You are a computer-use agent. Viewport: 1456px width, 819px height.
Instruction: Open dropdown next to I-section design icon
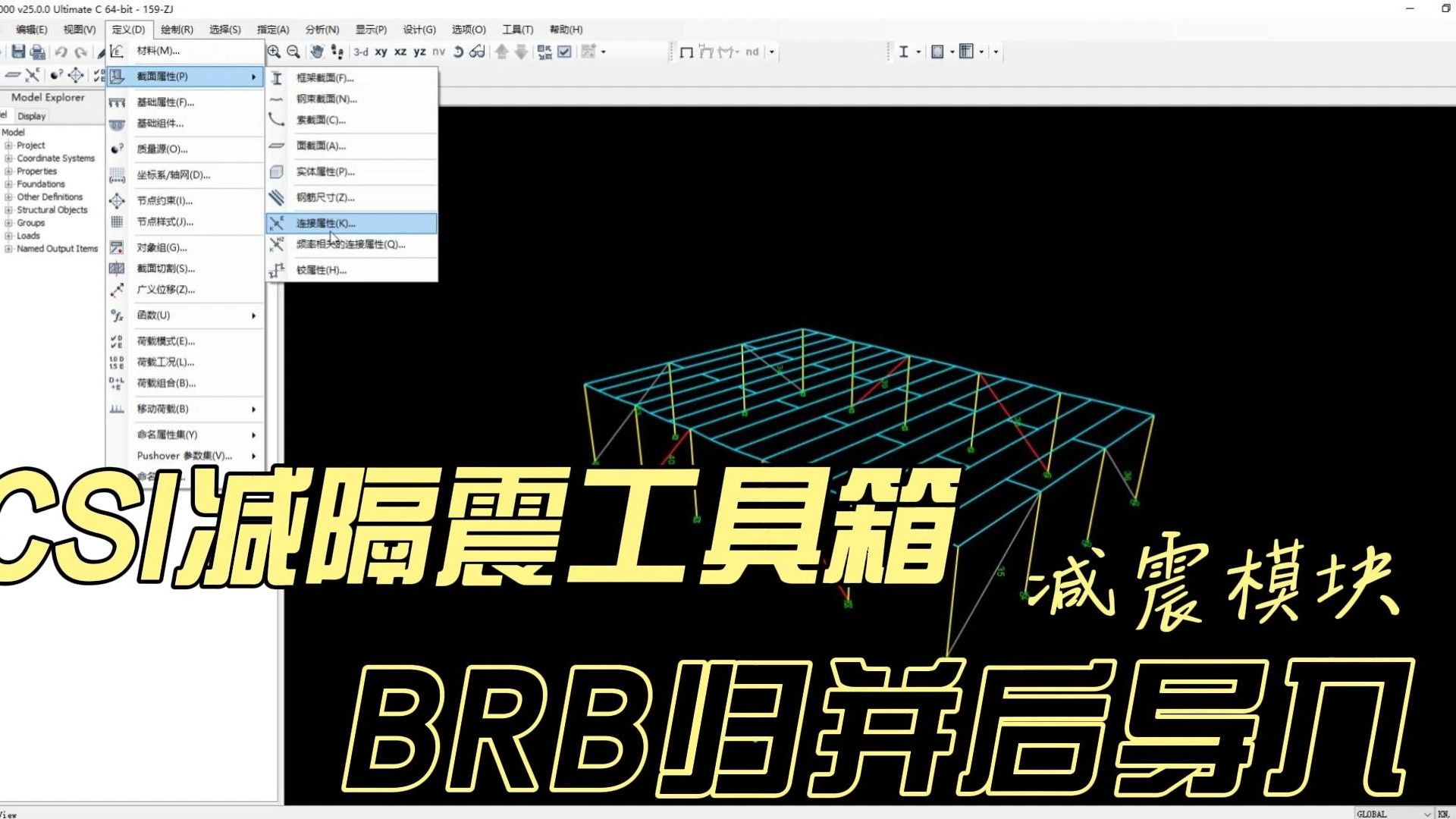918,52
